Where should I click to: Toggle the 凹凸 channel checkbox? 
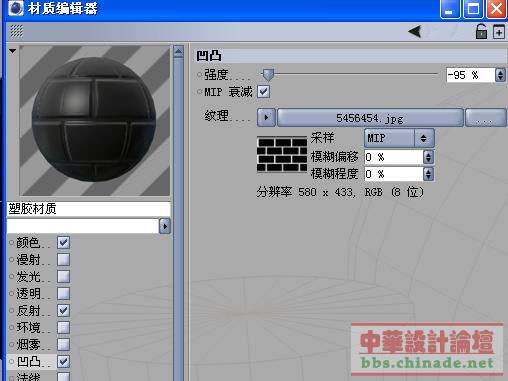(x=63, y=362)
